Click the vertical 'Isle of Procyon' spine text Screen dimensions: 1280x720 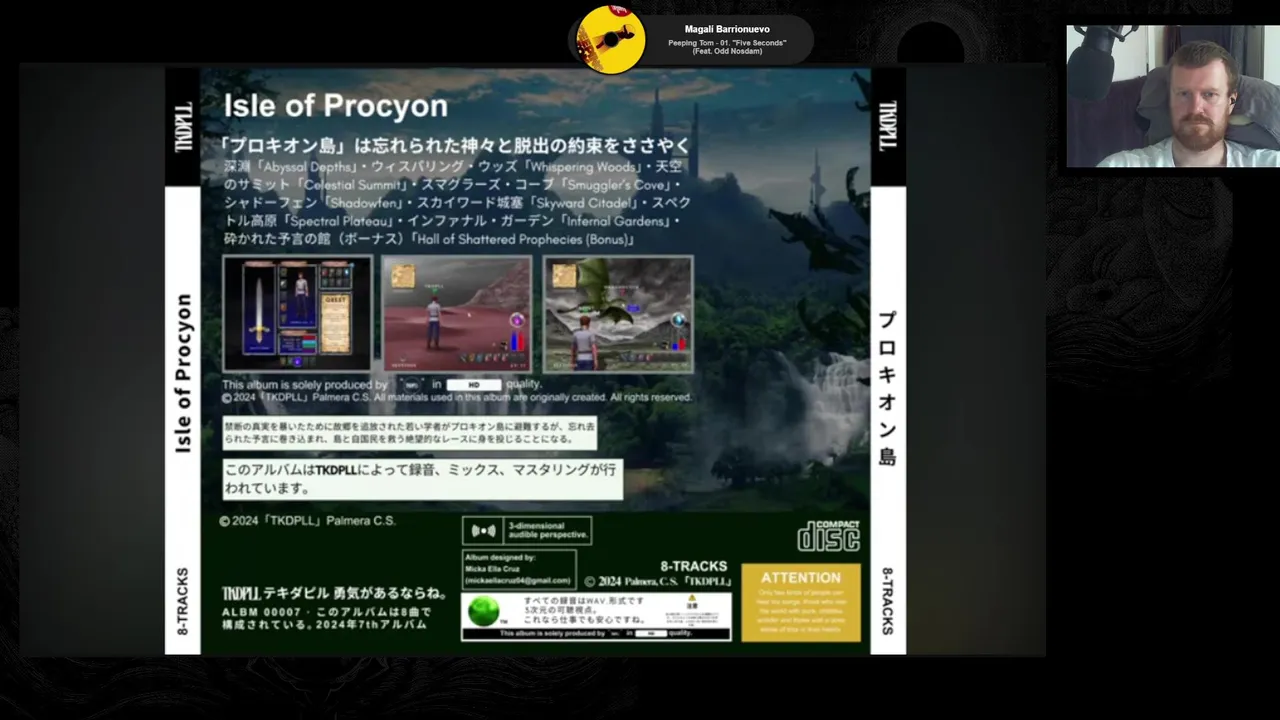tap(183, 373)
